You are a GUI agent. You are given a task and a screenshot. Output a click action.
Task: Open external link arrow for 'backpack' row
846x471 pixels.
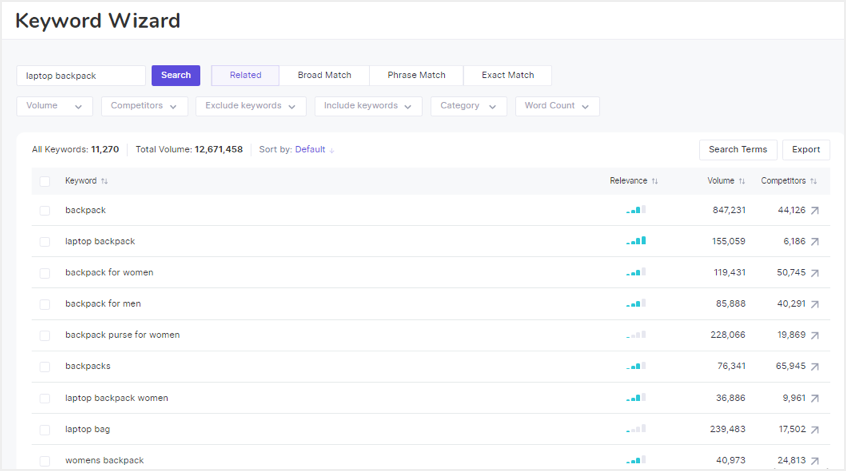pos(815,211)
